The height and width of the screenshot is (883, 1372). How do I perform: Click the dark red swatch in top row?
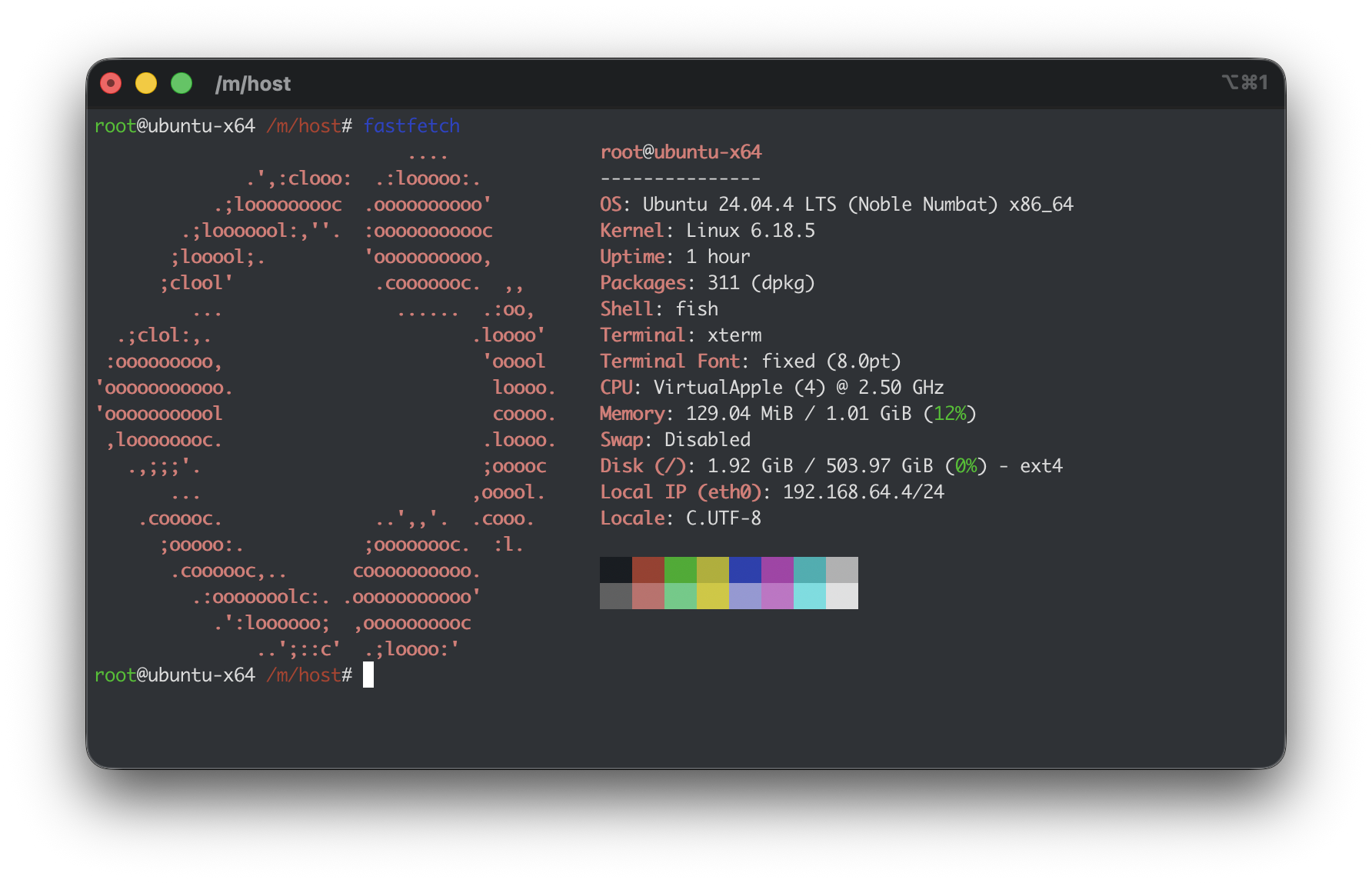coord(648,570)
